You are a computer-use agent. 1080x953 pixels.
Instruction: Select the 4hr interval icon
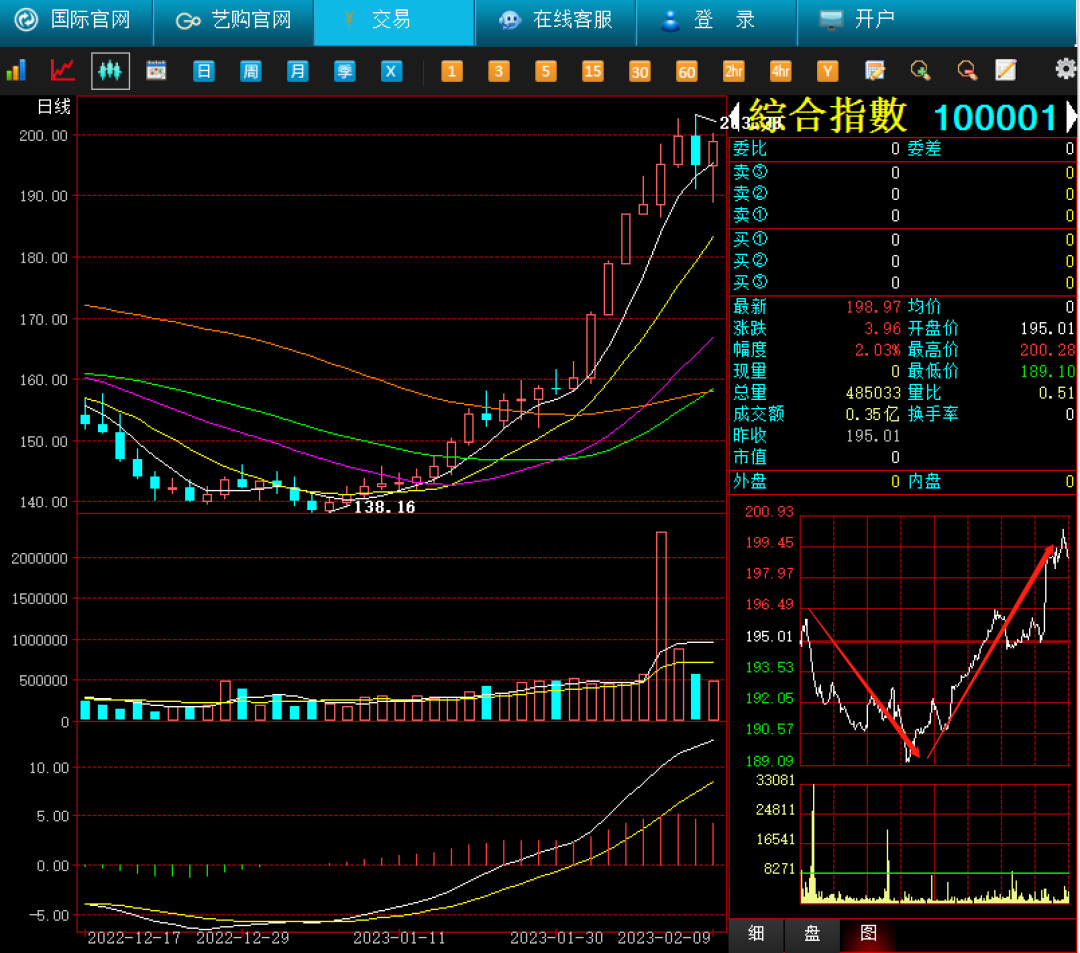[x=780, y=71]
